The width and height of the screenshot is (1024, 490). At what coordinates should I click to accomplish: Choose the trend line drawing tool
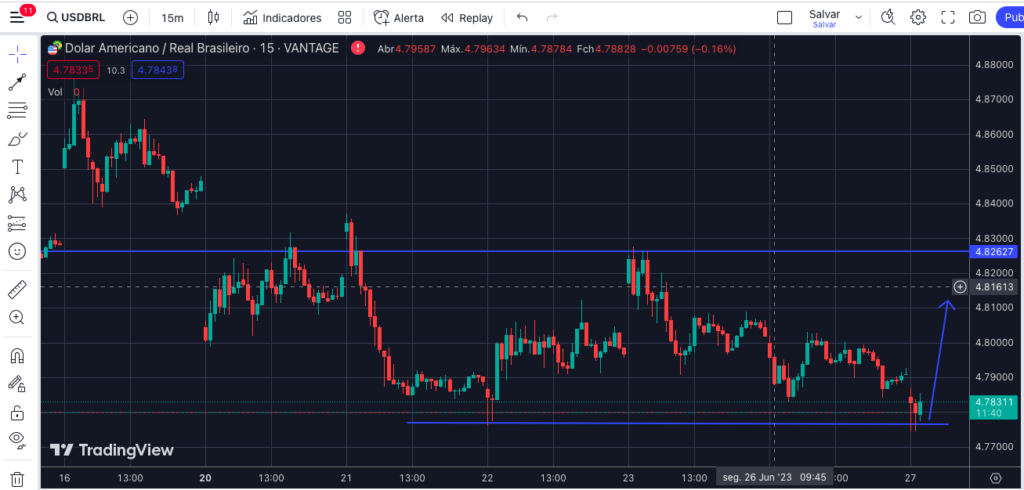coord(16,82)
